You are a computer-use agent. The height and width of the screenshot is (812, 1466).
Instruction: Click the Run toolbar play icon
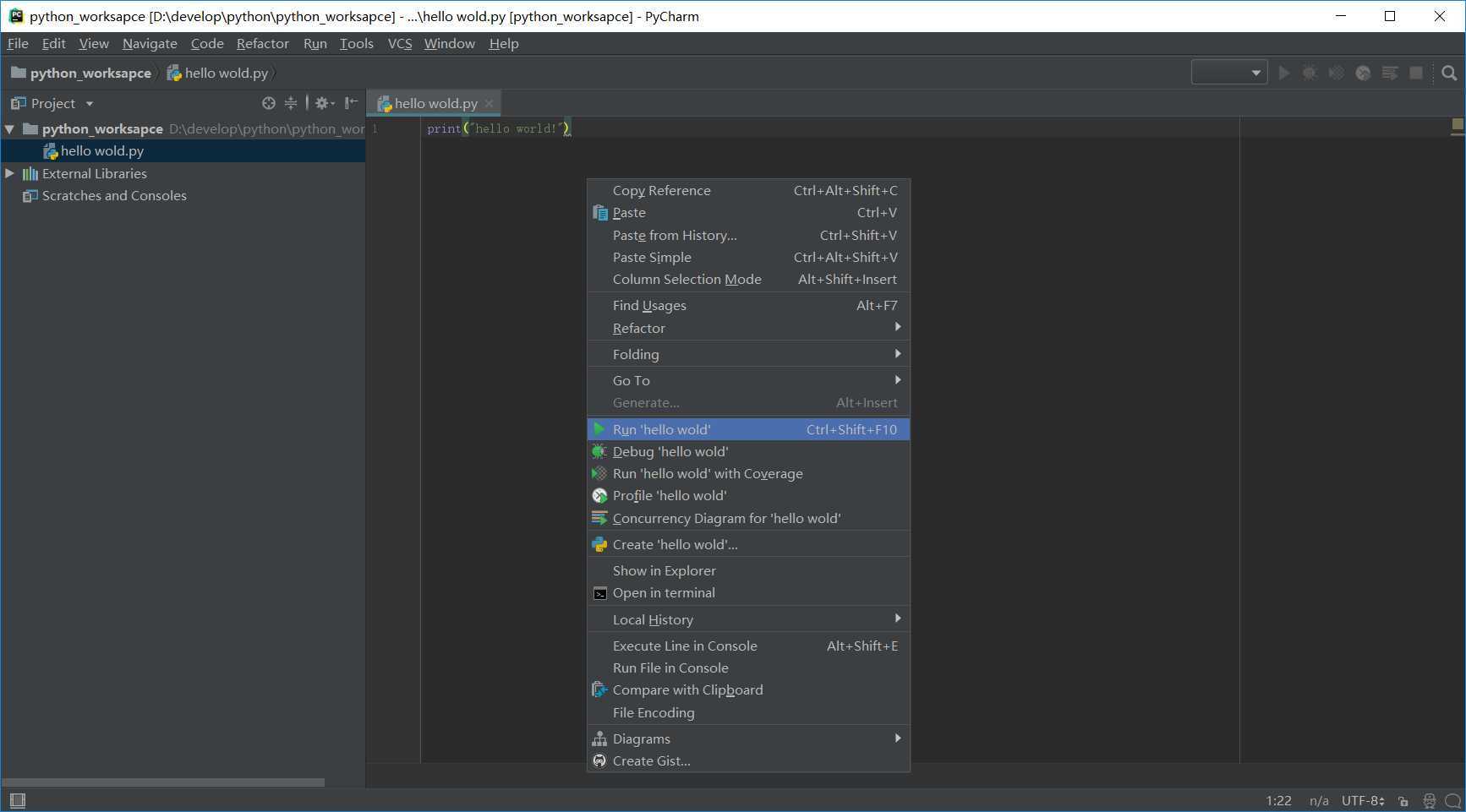pyautogui.click(x=1284, y=73)
